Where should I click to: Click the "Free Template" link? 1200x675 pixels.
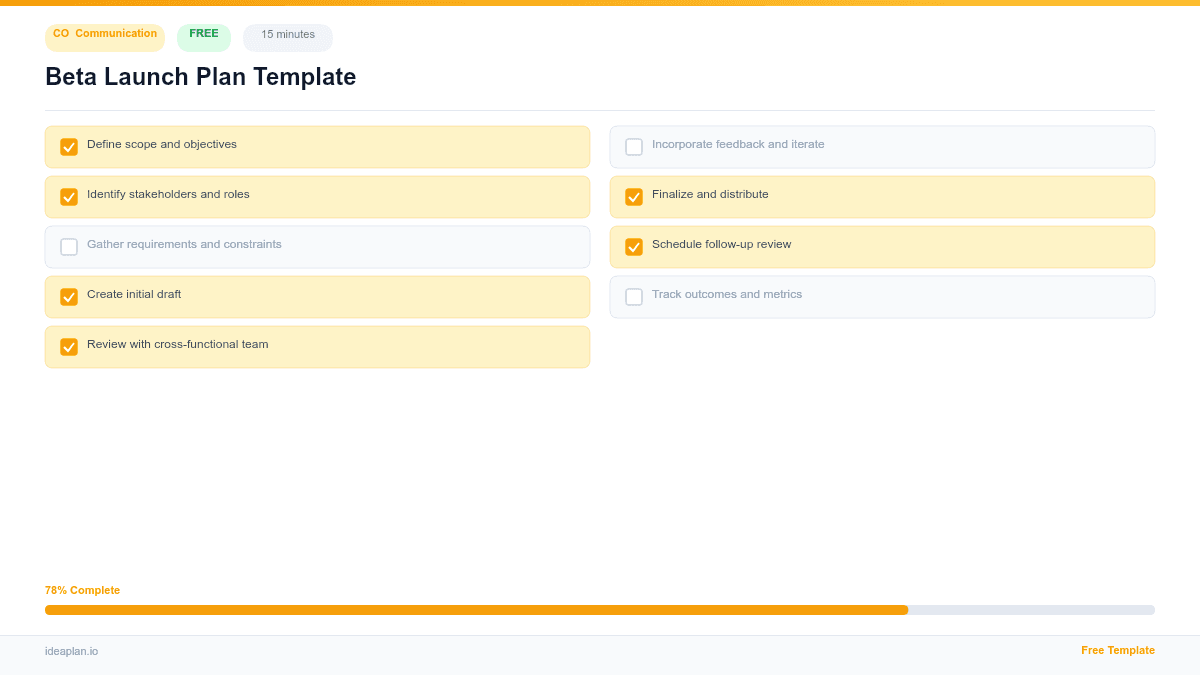click(1118, 650)
